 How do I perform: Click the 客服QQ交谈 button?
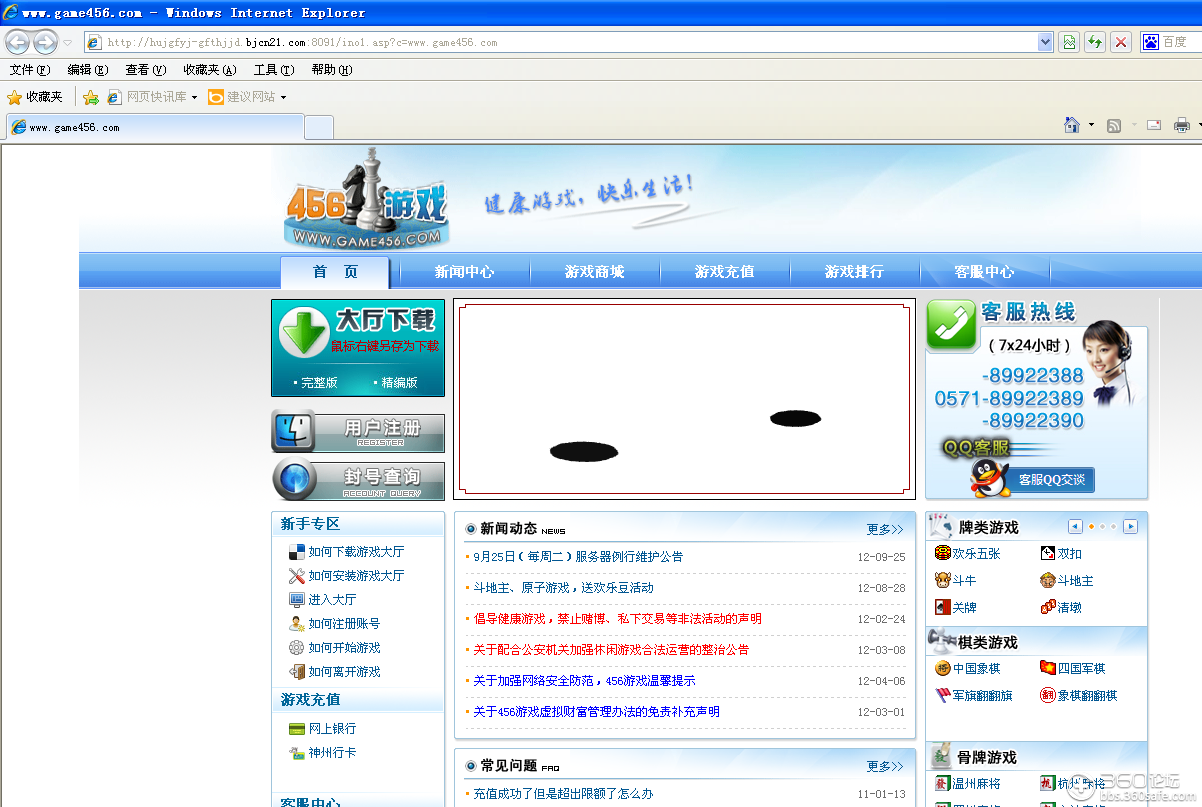pos(1053,479)
